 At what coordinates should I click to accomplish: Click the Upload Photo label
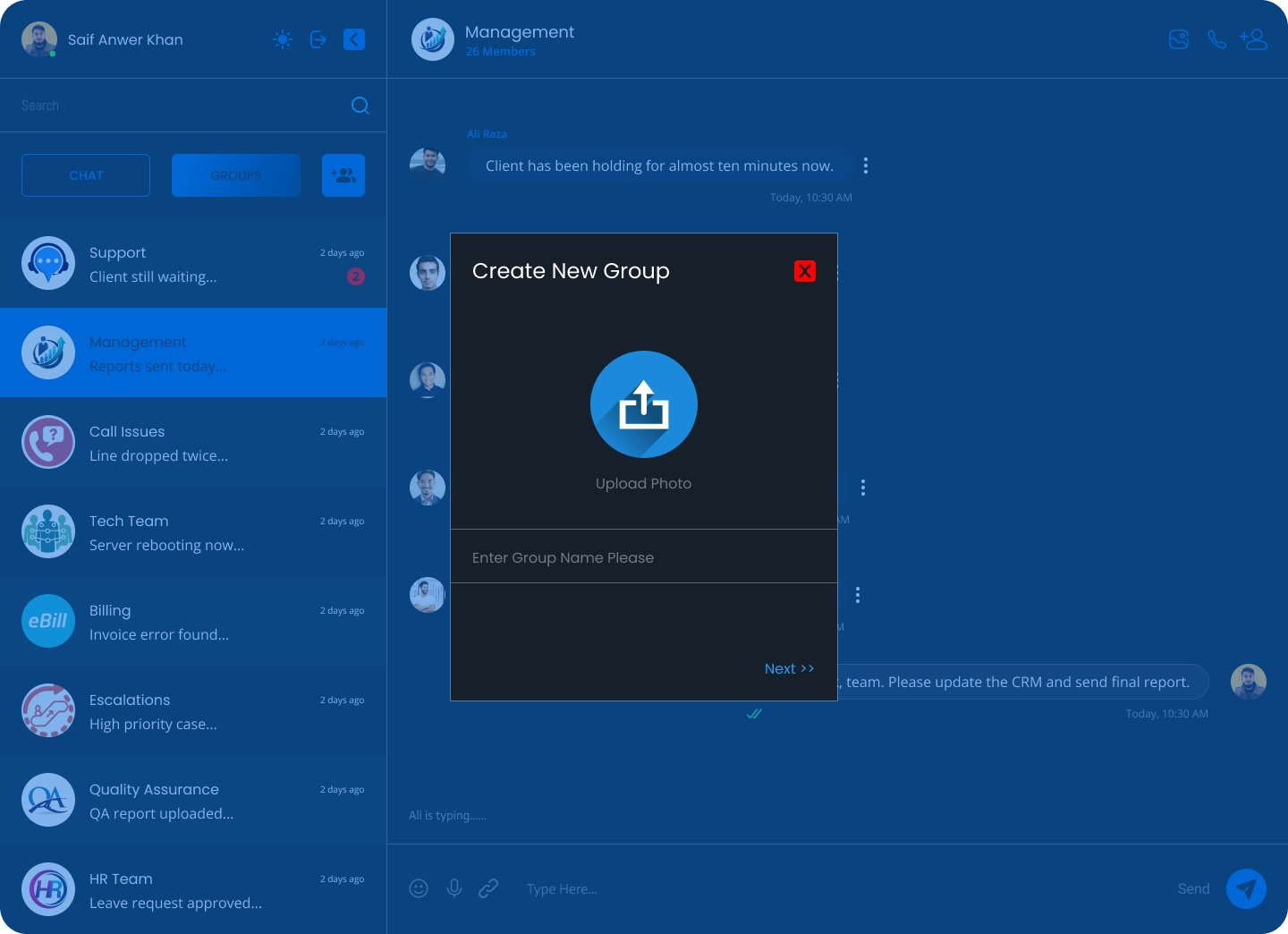tap(644, 483)
